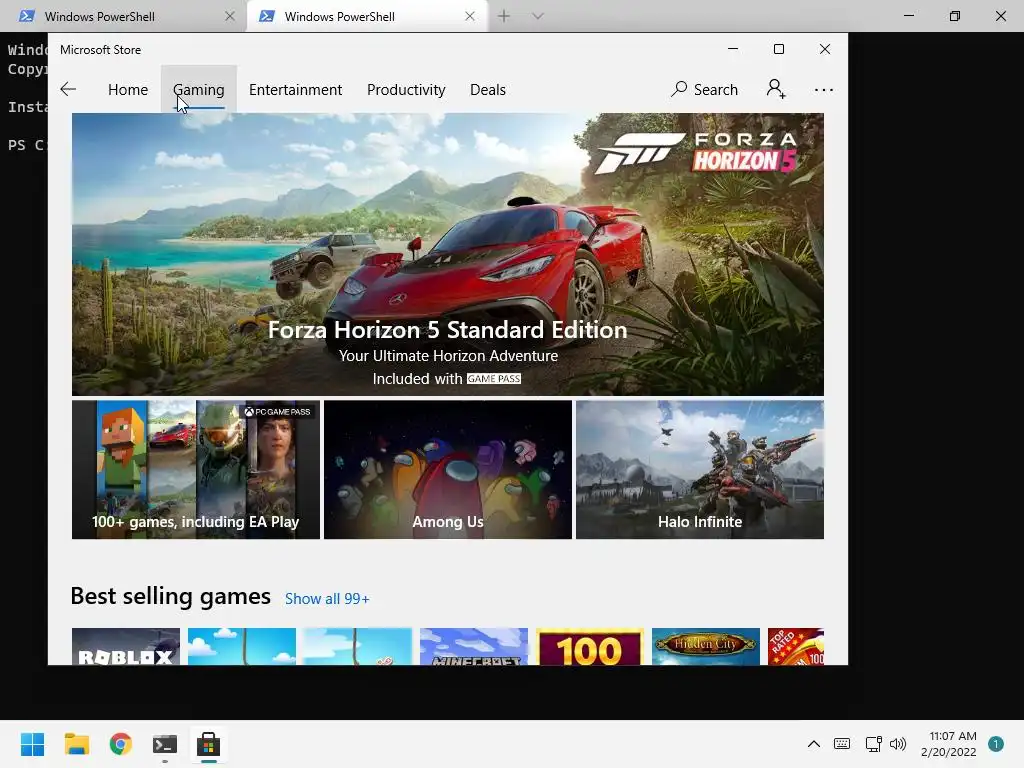
Task: Select the first Windows PowerShell terminal tab
Action: pos(123,16)
